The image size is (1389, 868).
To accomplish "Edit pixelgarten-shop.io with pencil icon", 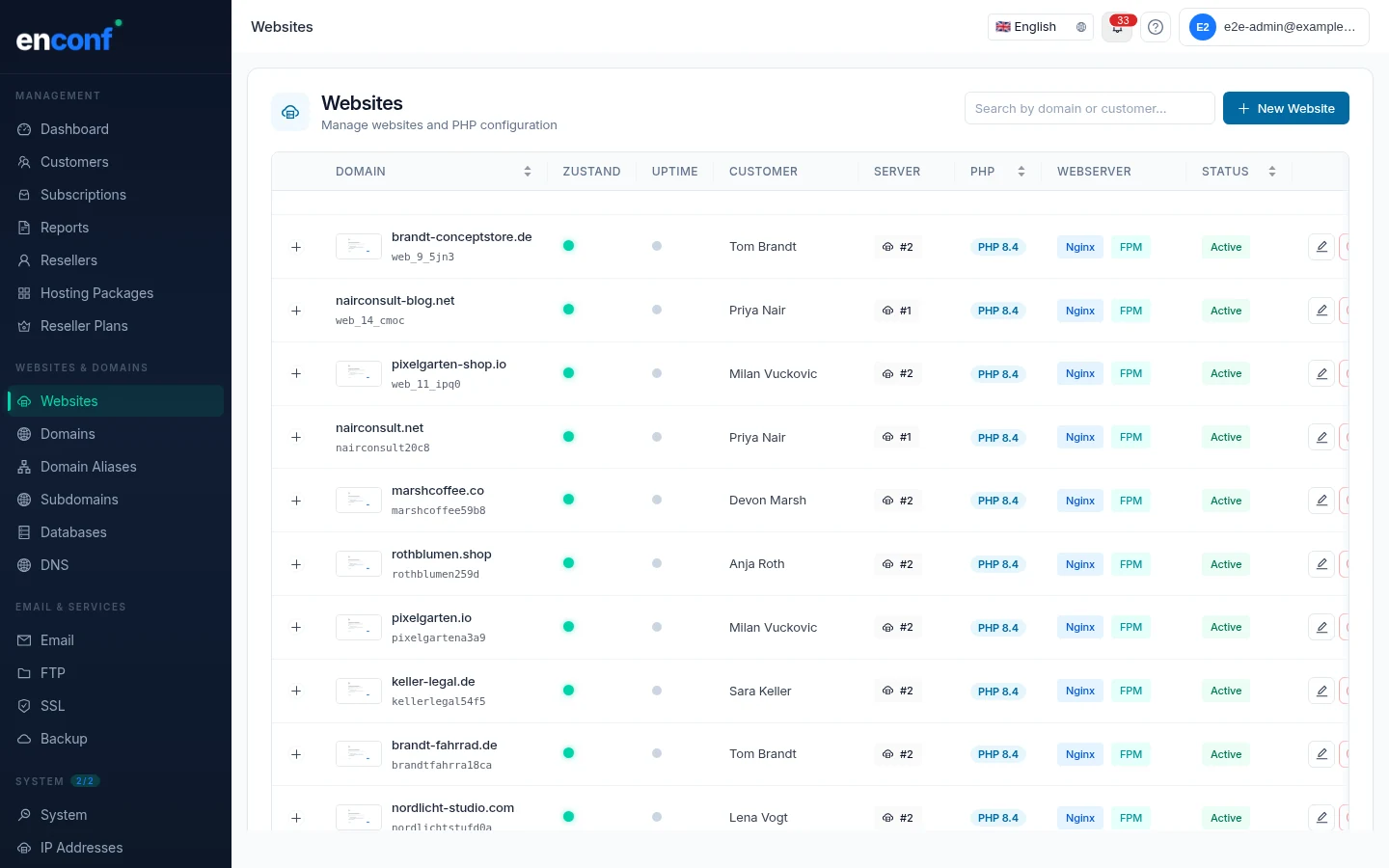I will pyautogui.click(x=1321, y=373).
